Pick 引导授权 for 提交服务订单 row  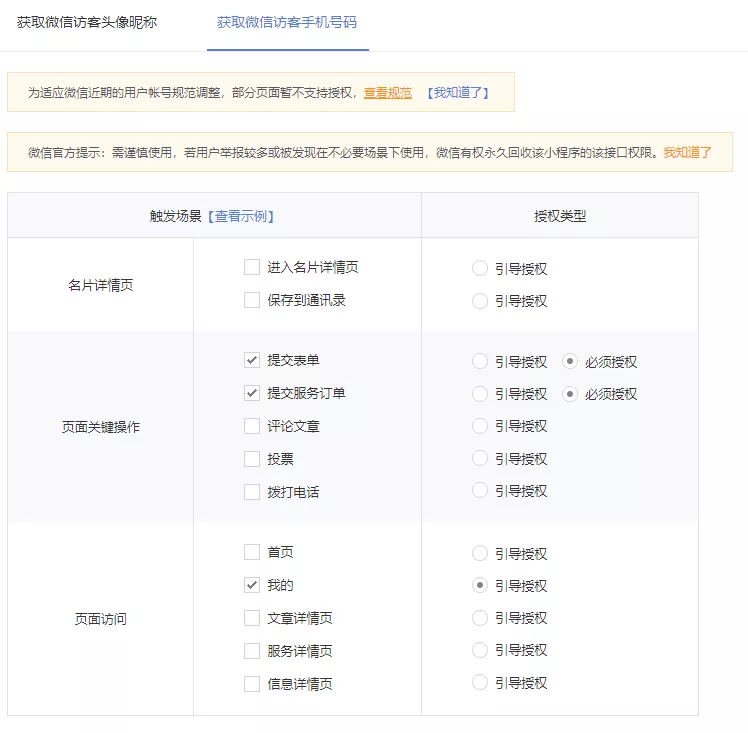click(x=479, y=394)
